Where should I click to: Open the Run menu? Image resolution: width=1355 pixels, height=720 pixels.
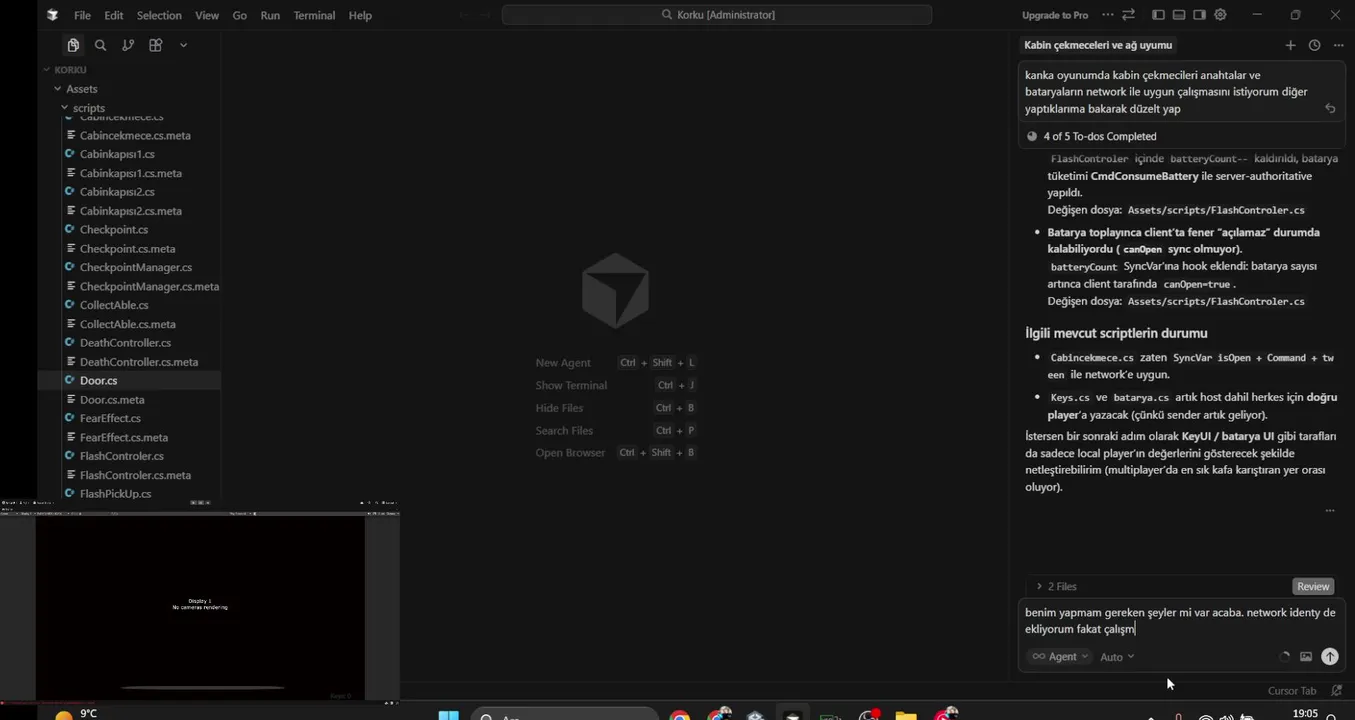[270, 15]
